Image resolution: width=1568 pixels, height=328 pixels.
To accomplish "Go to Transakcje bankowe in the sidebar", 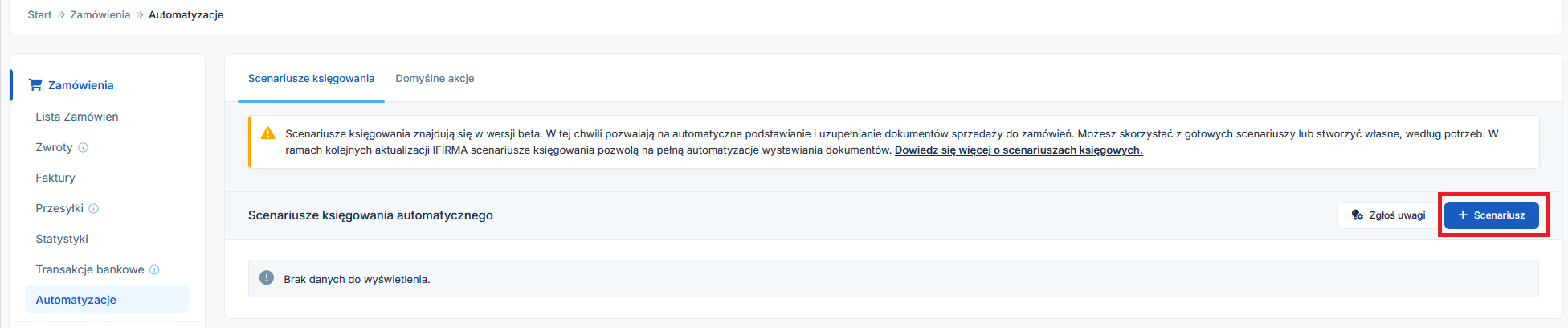I will tap(90, 270).
